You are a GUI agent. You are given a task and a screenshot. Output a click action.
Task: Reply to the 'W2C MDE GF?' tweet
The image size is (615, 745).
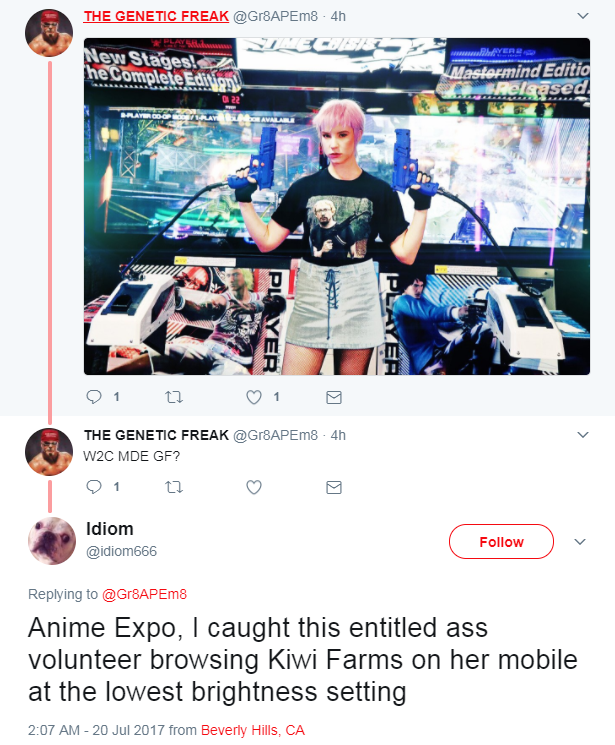(x=94, y=487)
